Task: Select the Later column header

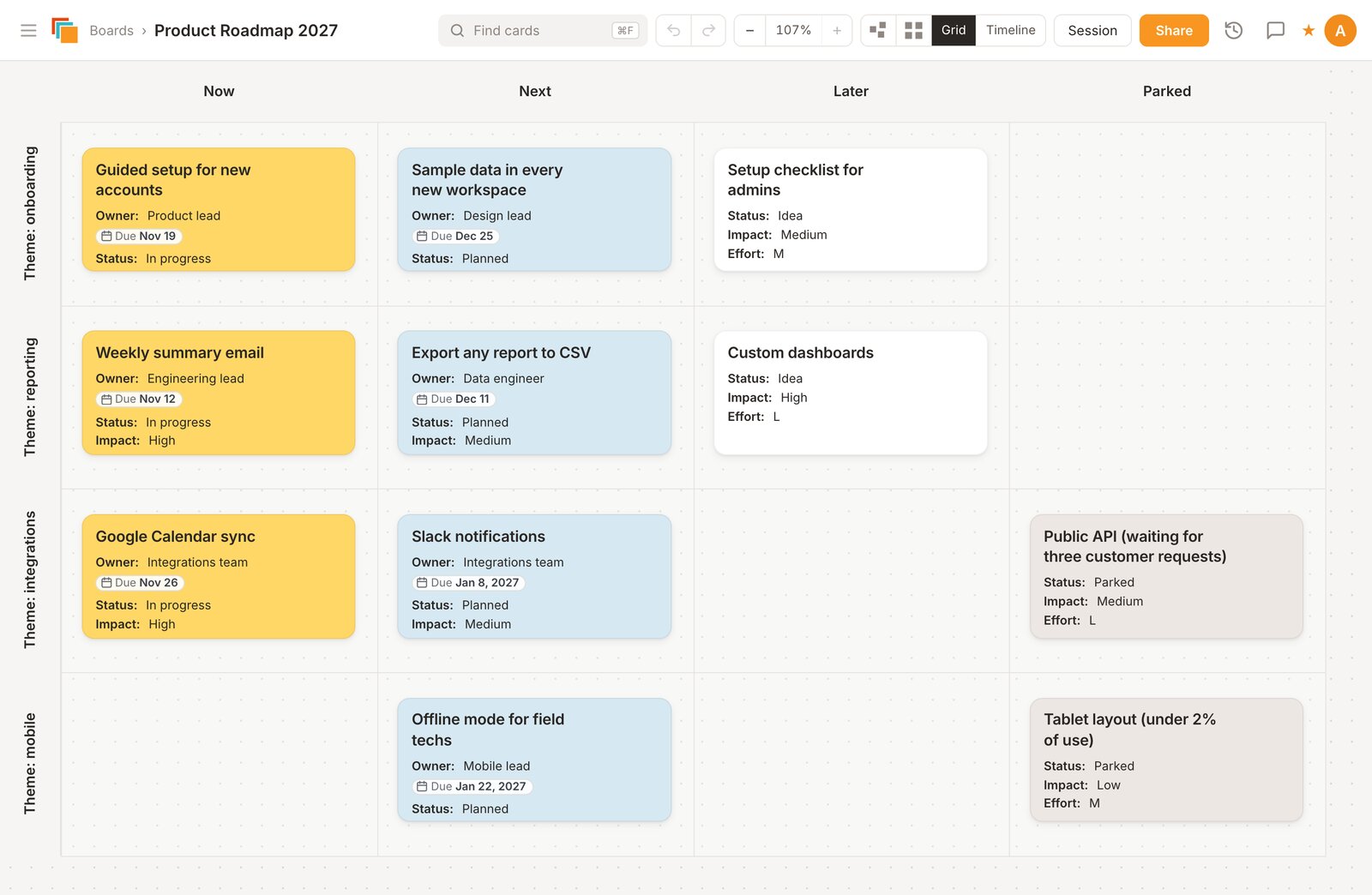Action: [x=851, y=91]
